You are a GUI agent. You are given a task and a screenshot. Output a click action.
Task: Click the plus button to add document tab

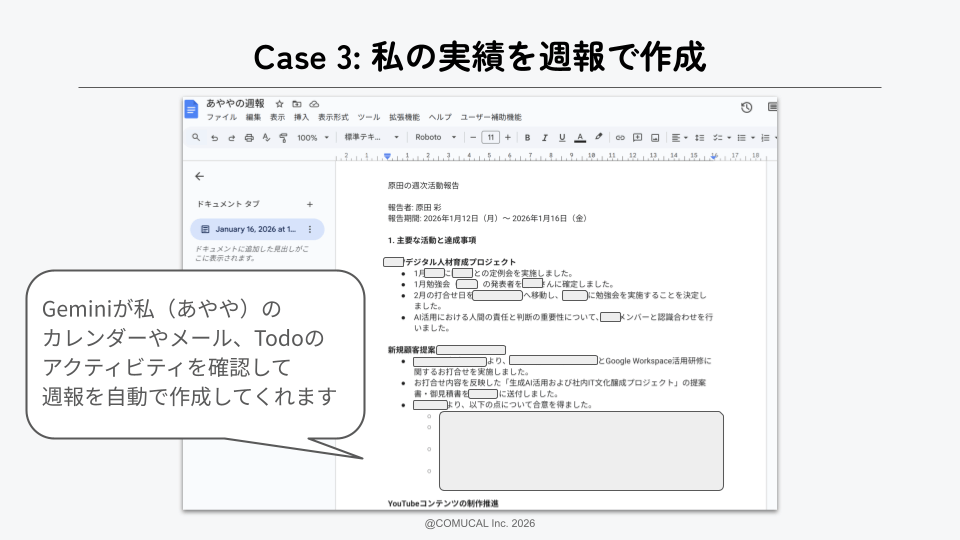pos(309,204)
